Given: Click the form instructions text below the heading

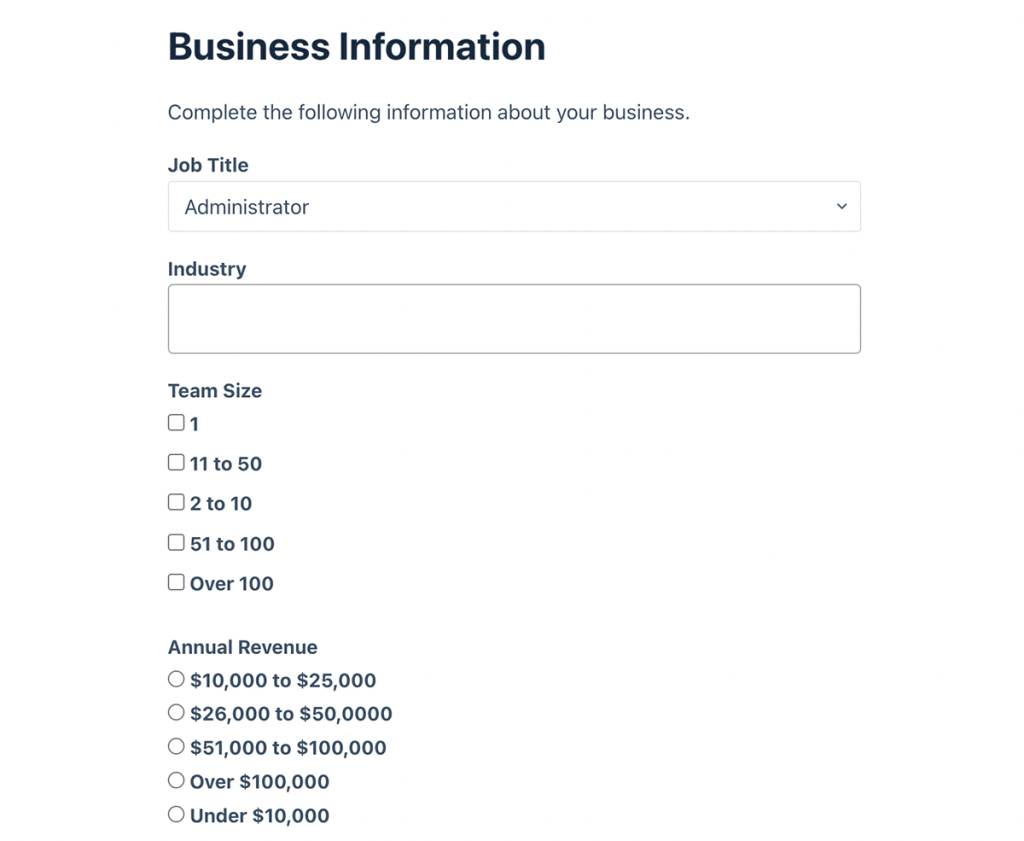Looking at the screenshot, I should click(x=428, y=112).
